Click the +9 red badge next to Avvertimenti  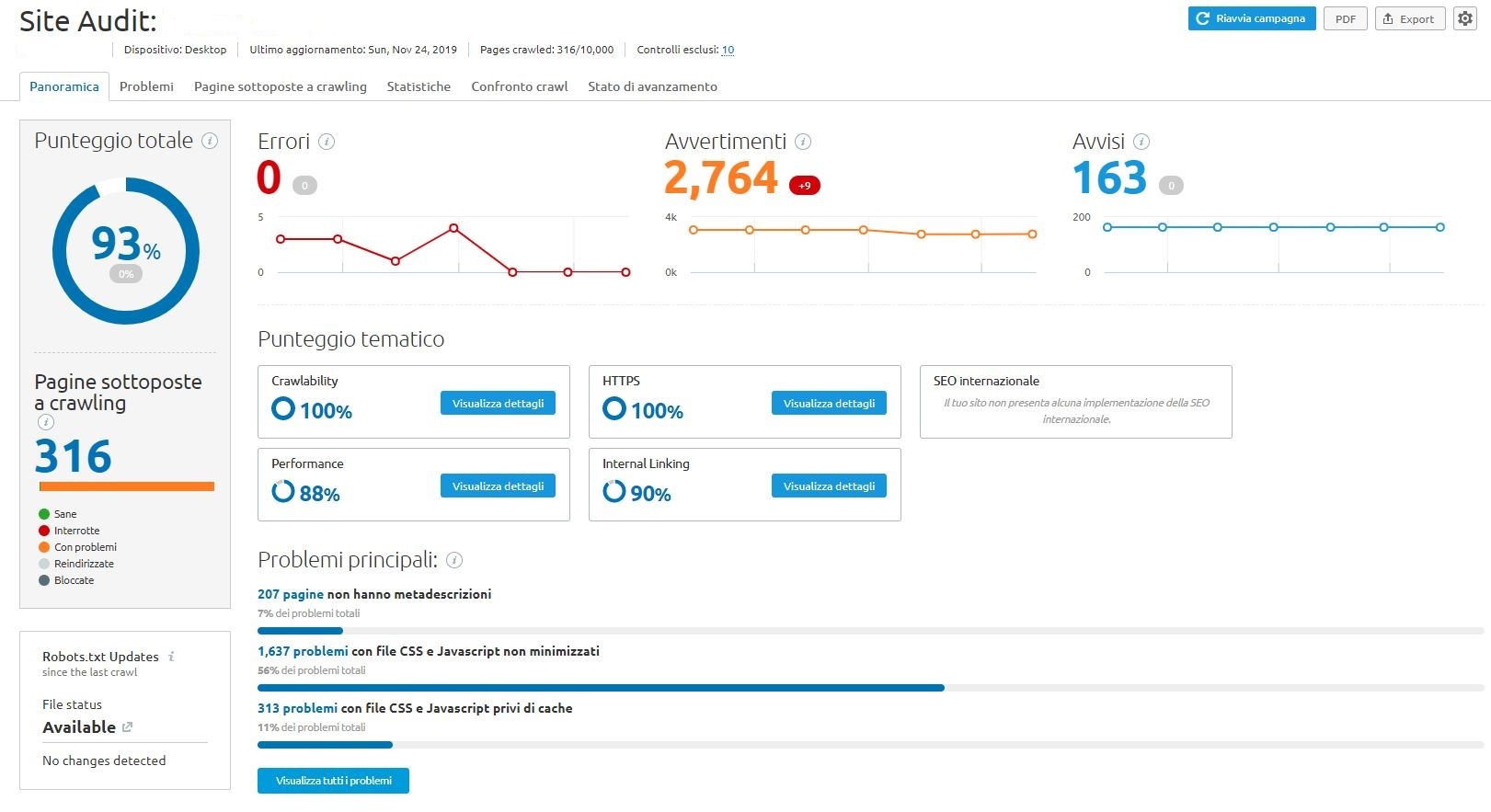tap(805, 186)
